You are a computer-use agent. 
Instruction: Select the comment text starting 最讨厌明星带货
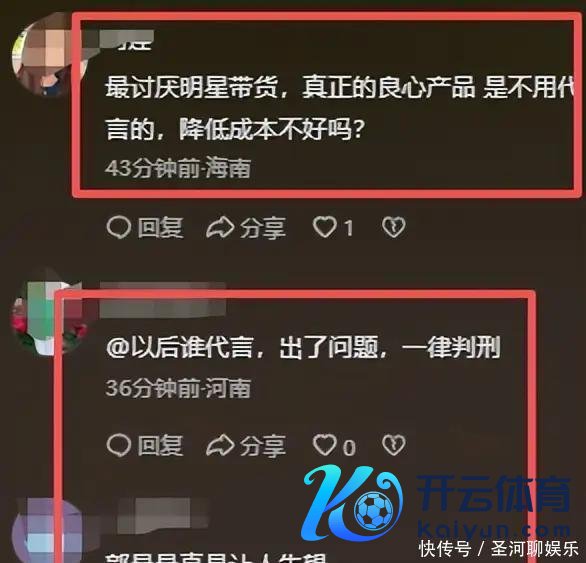(x=338, y=108)
